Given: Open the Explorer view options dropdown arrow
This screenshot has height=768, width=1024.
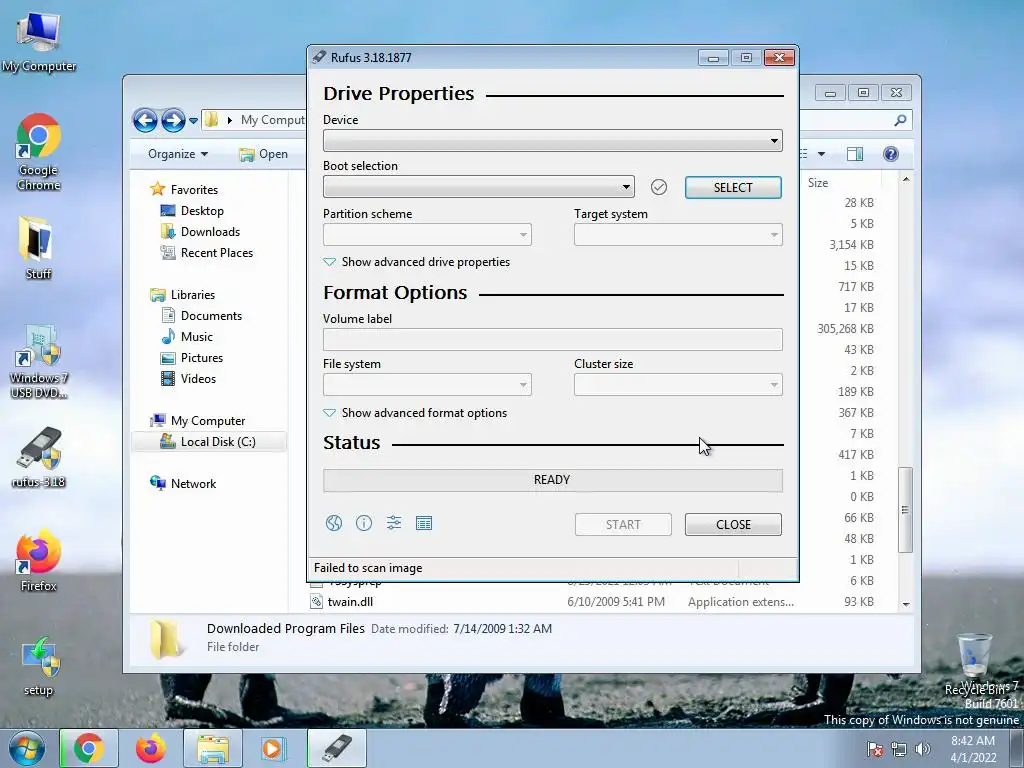Looking at the screenshot, I should 822,154.
